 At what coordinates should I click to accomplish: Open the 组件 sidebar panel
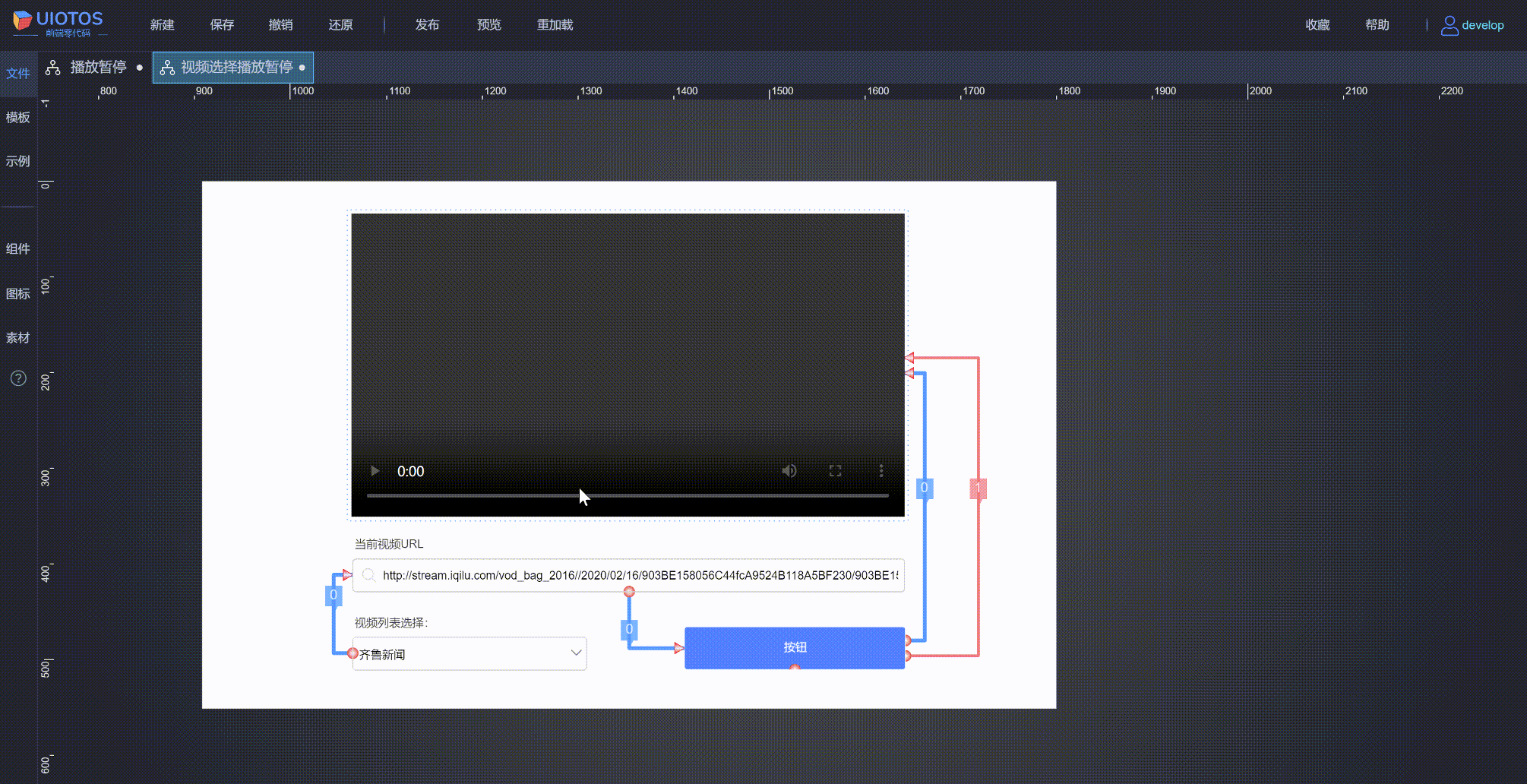18,249
